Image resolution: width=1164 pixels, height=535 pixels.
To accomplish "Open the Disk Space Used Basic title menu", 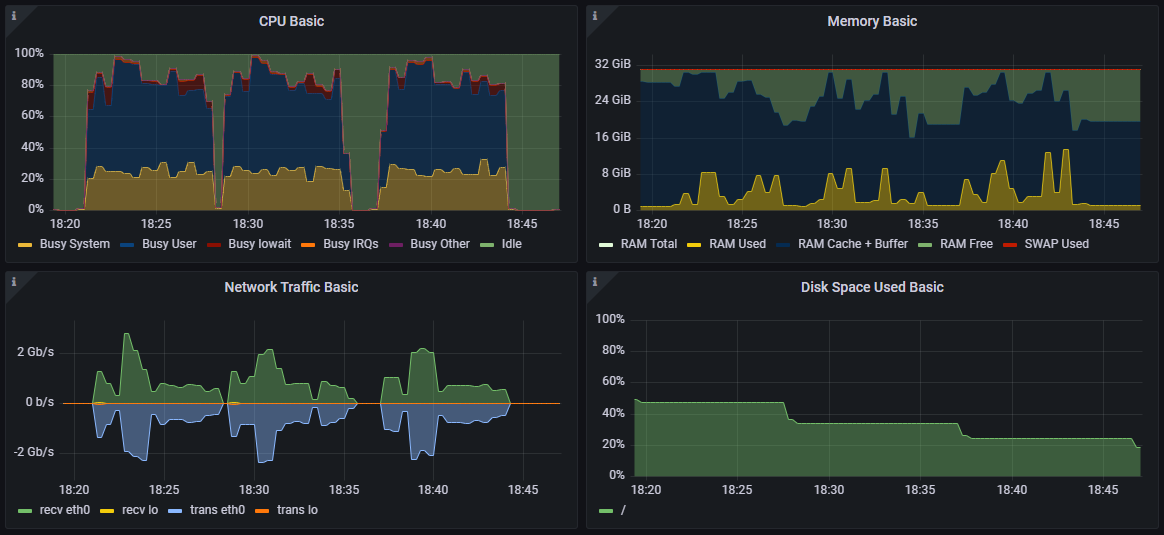I will [x=872, y=287].
